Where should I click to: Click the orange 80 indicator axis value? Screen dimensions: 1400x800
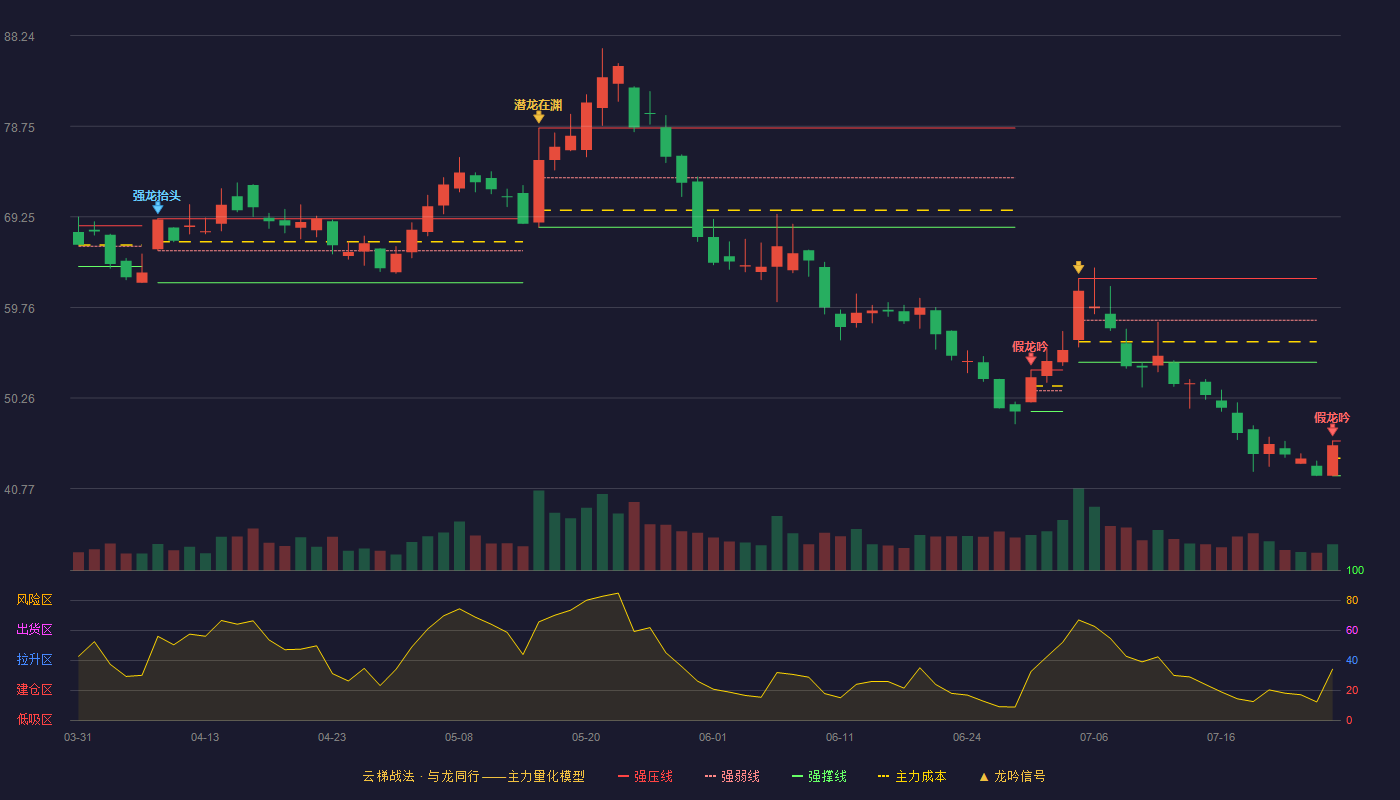tap(1352, 601)
